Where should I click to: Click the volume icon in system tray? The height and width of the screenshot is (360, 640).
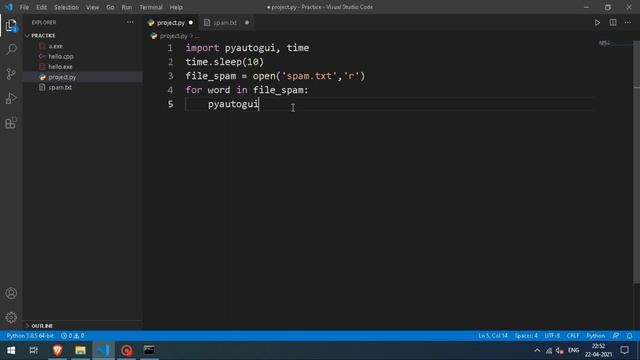pos(559,351)
